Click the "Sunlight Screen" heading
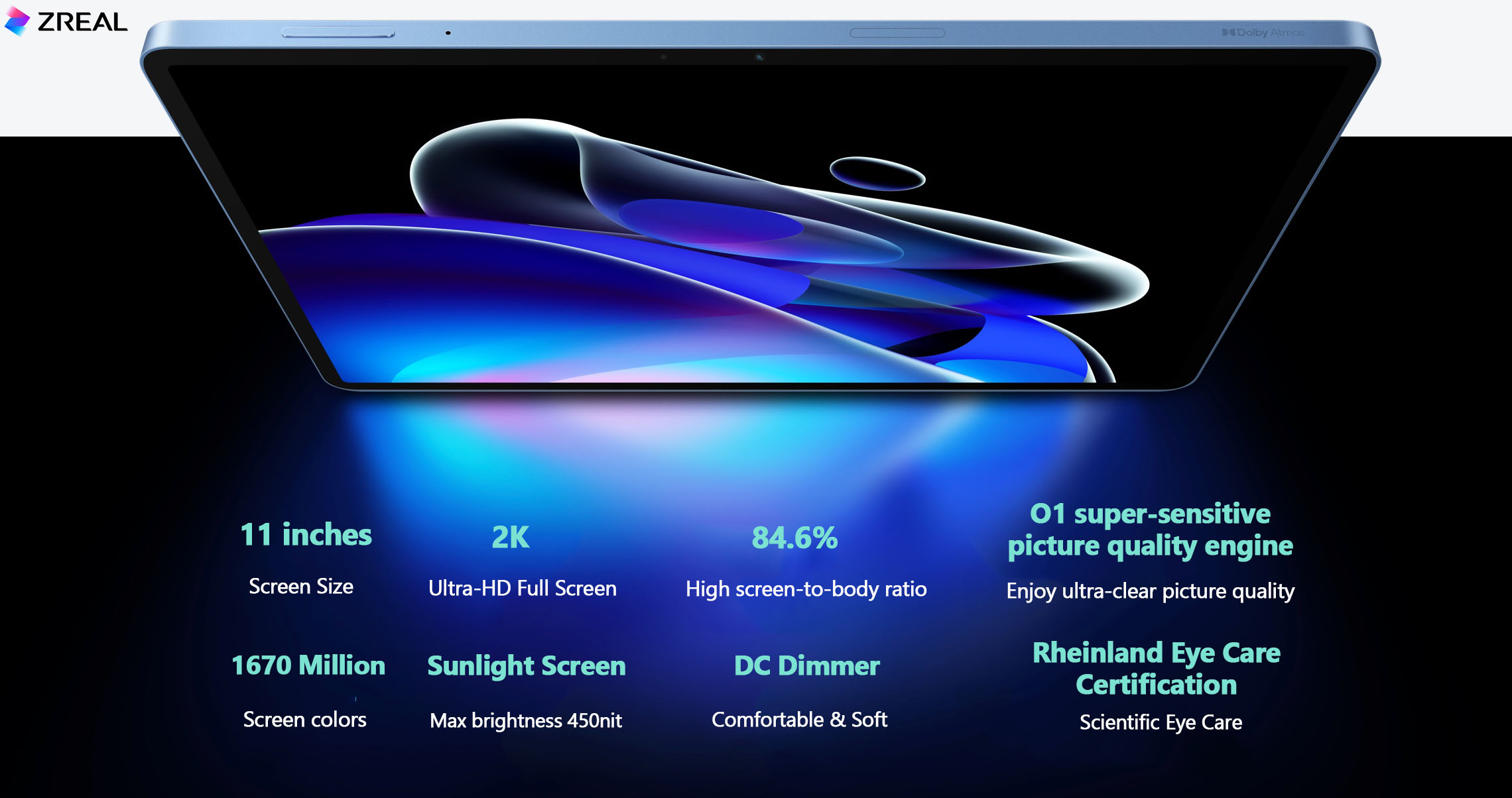This screenshot has height=798, width=1512. (x=526, y=666)
